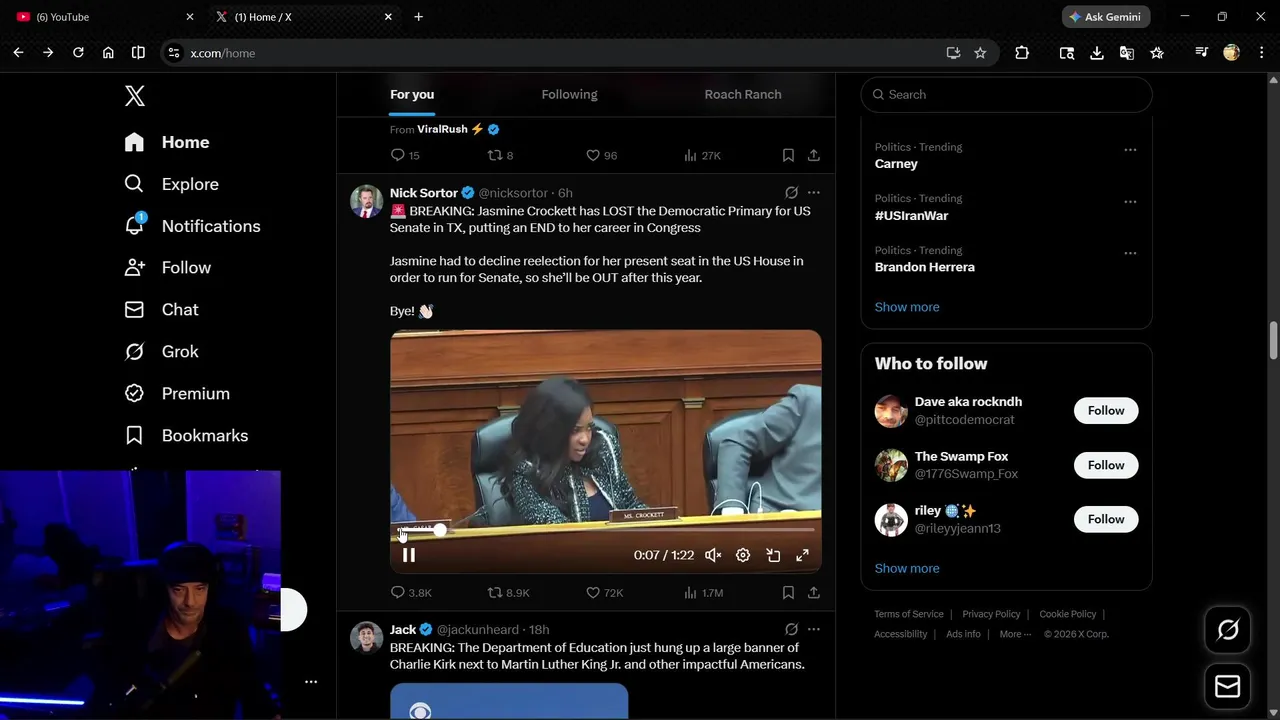Open the #USIranWar trending topic
Image resolution: width=1280 pixels, height=720 pixels.
tap(911, 216)
